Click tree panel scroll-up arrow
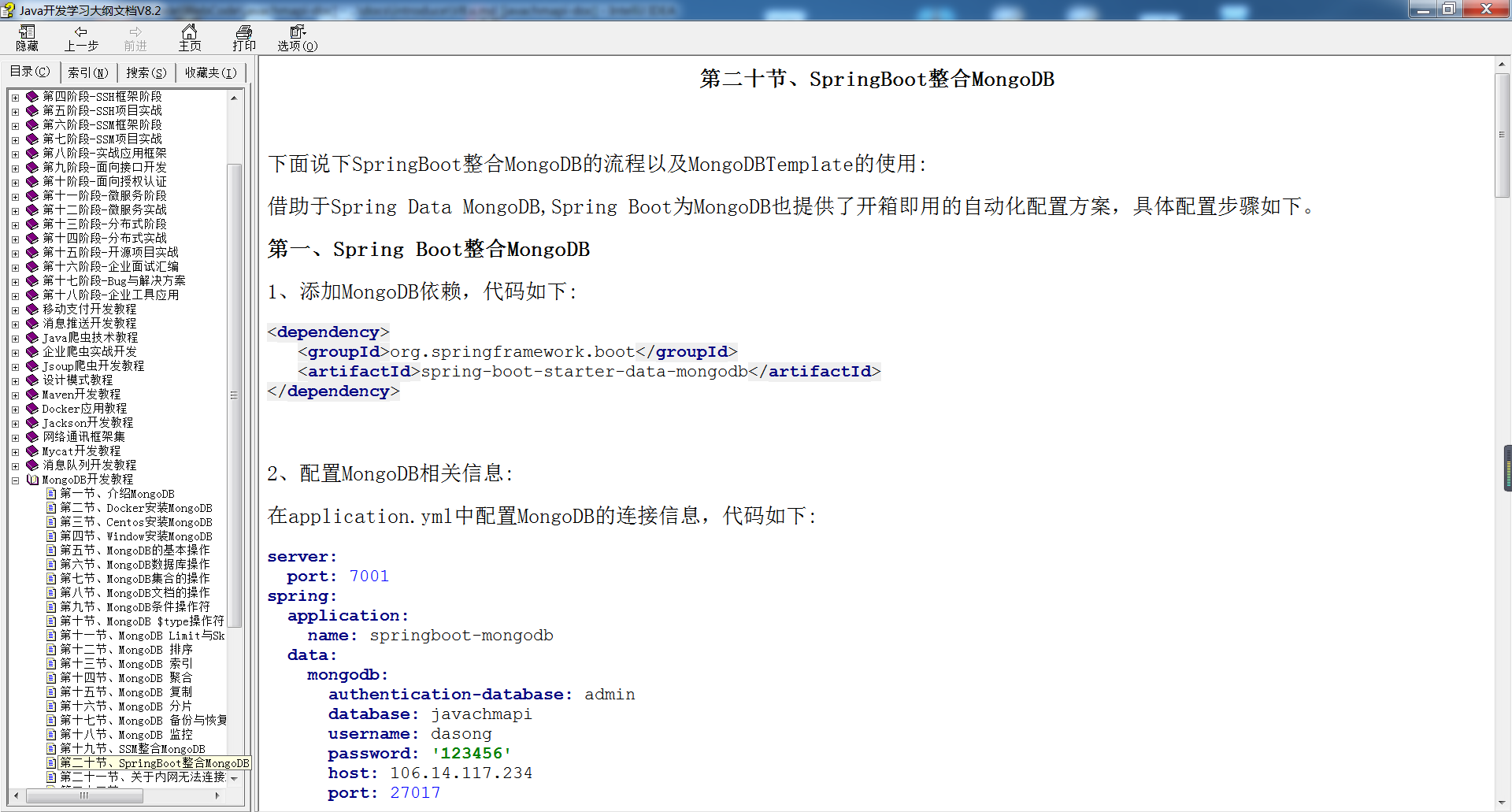The width and height of the screenshot is (1512, 812). 234,98
